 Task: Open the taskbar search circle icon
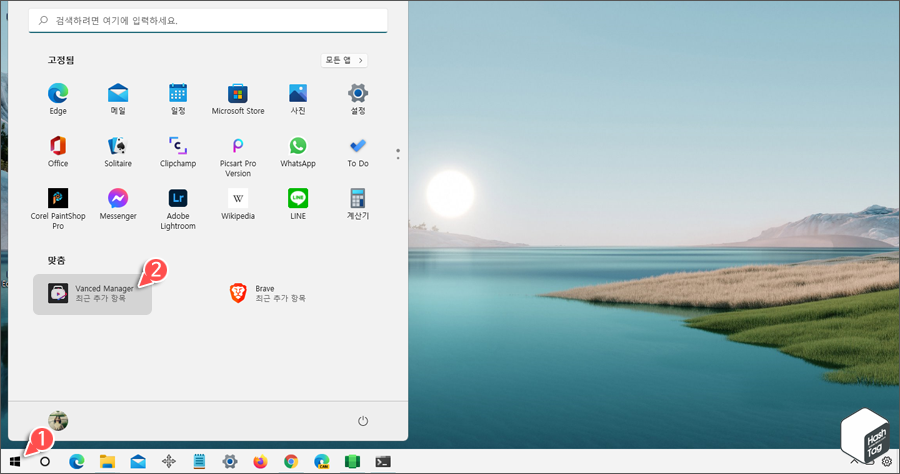click(45, 461)
